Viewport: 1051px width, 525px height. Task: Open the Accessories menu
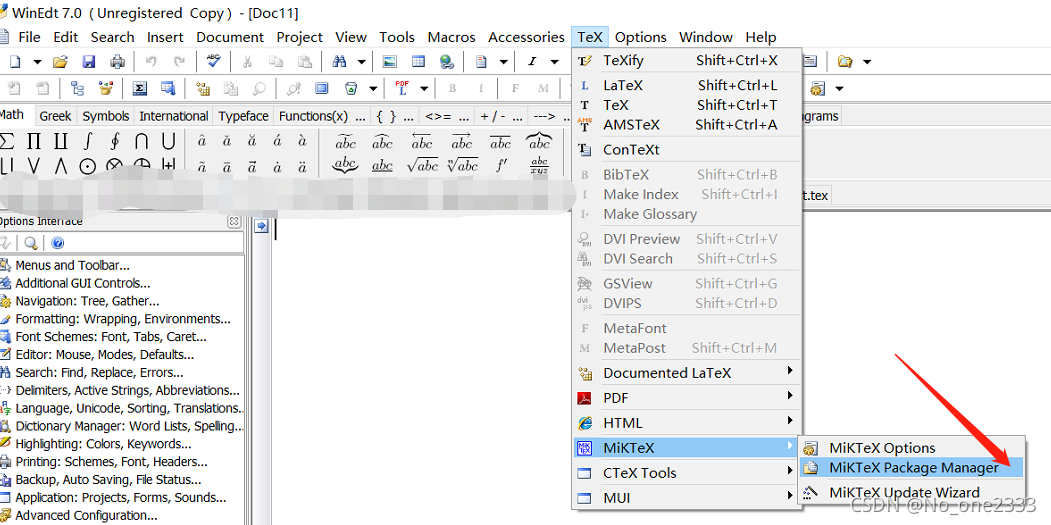[x=526, y=37]
